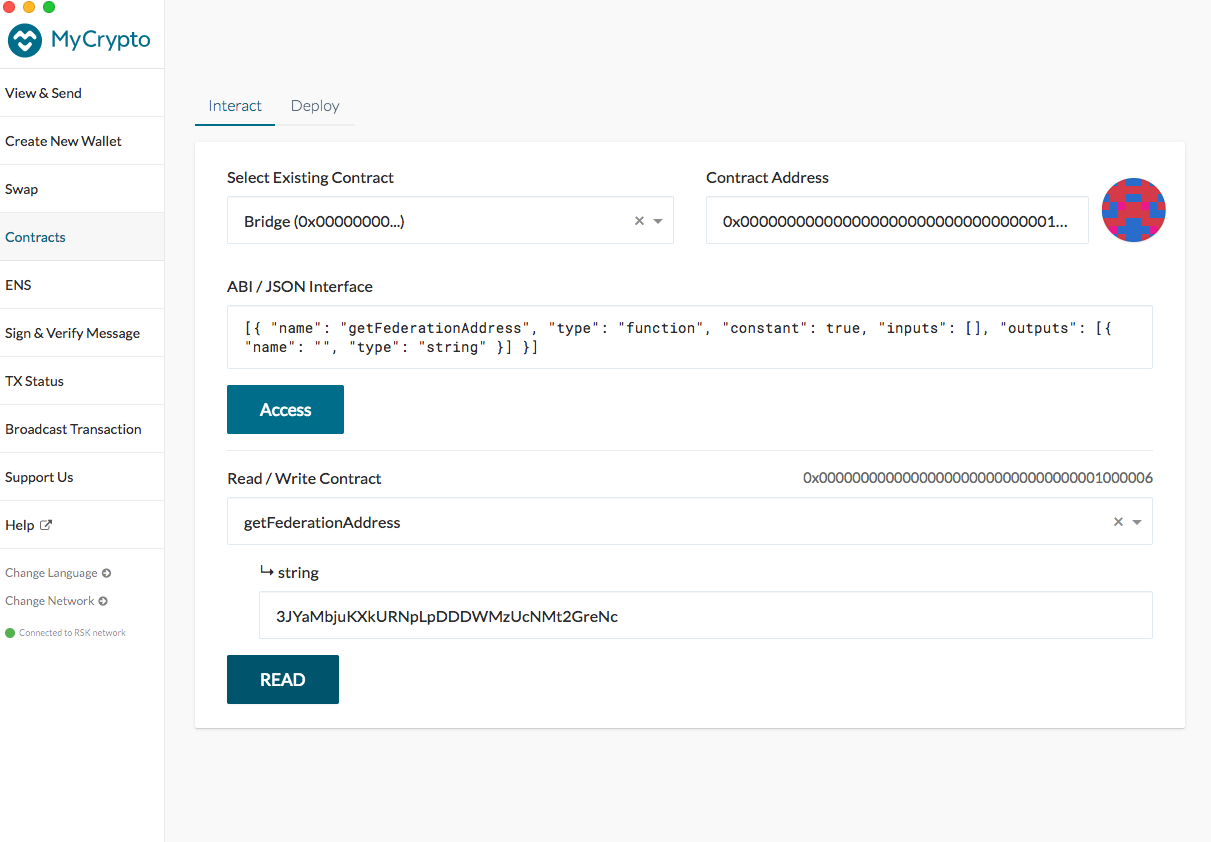Click Help external-link icon
The height and width of the screenshot is (842, 1211).
point(45,525)
